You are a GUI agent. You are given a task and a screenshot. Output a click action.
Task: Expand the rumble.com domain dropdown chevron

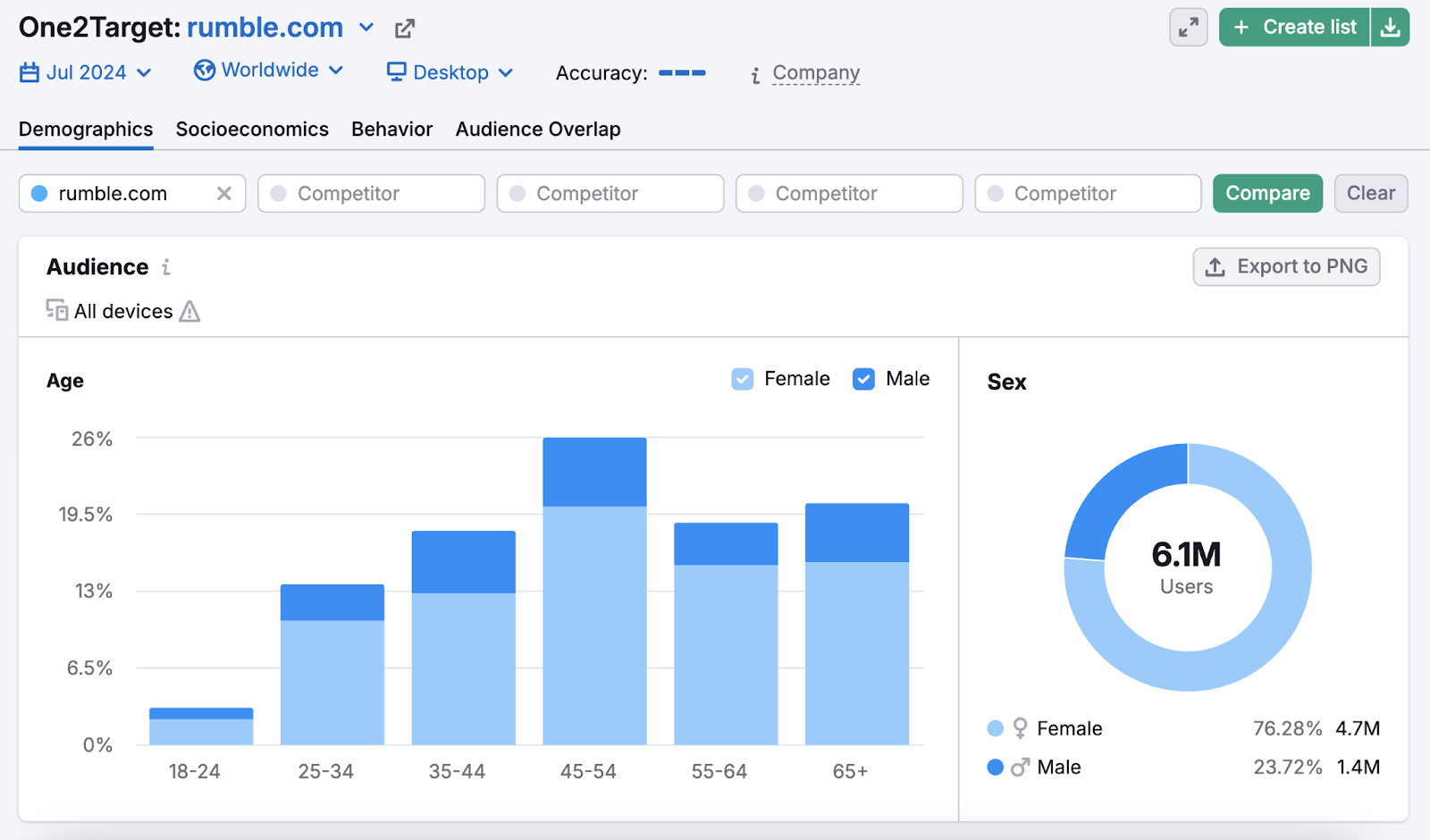[x=366, y=28]
